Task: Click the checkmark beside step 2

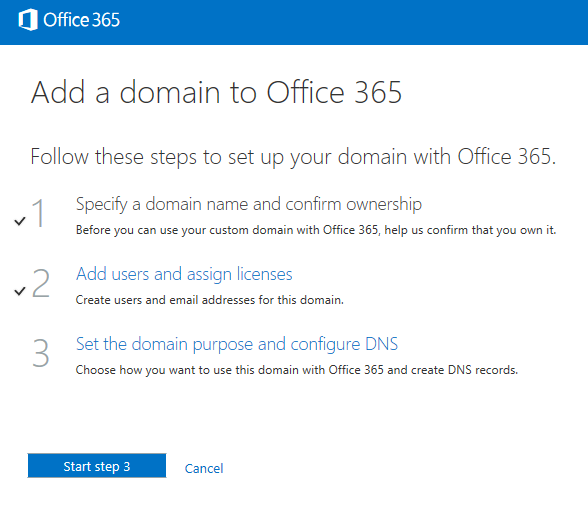Action: tap(20, 291)
